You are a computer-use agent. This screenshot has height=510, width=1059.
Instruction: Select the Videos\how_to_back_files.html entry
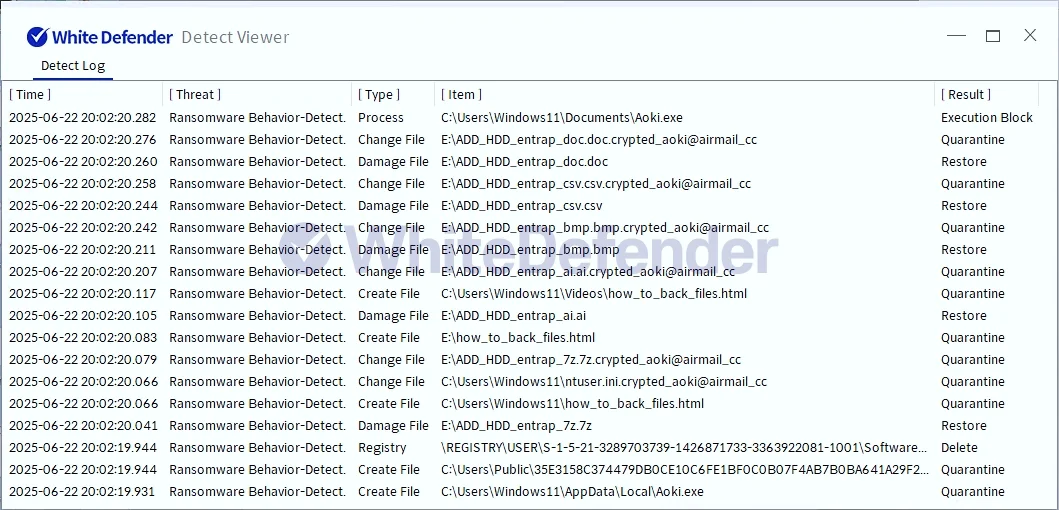click(x=594, y=294)
